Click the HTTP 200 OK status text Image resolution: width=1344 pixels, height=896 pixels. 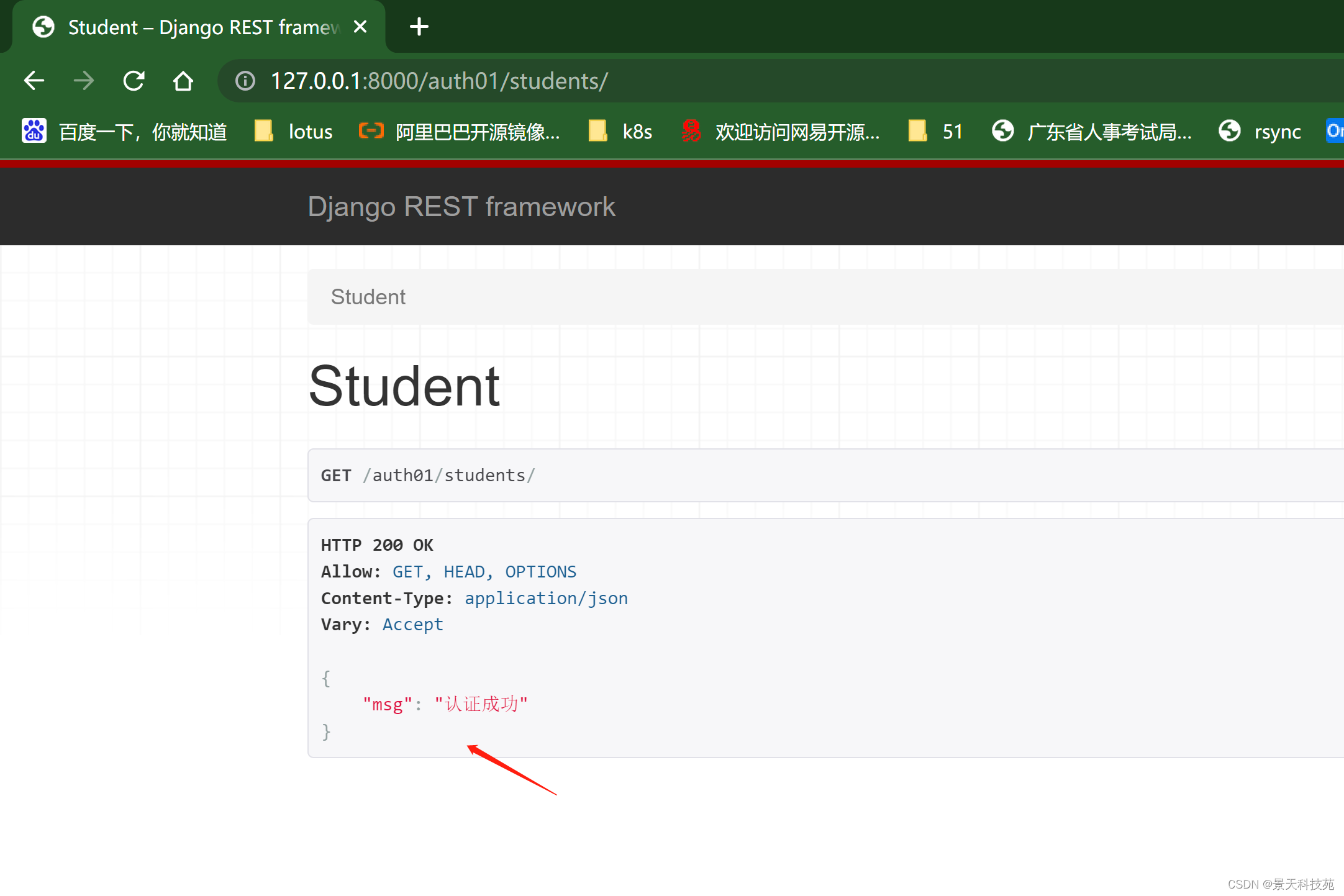pos(377,545)
